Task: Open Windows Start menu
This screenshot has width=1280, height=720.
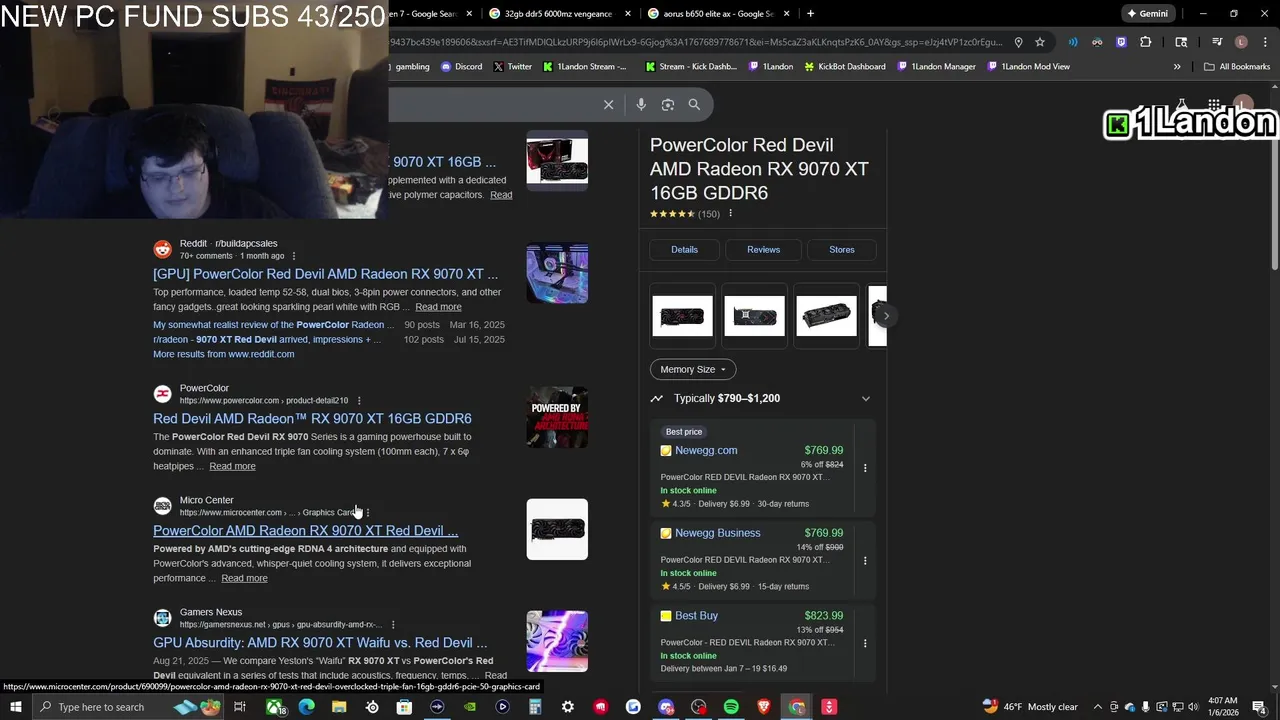Action: point(16,707)
